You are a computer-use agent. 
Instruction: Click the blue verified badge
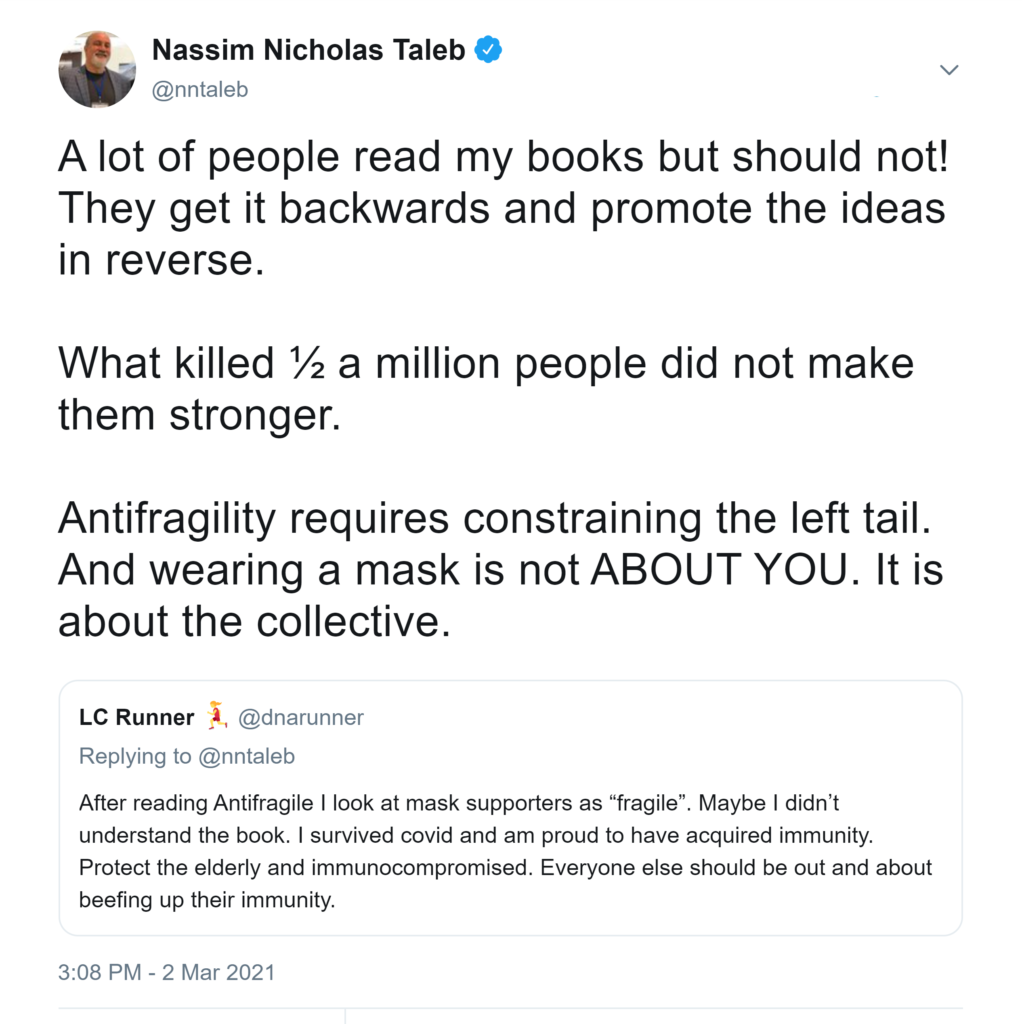point(487,50)
